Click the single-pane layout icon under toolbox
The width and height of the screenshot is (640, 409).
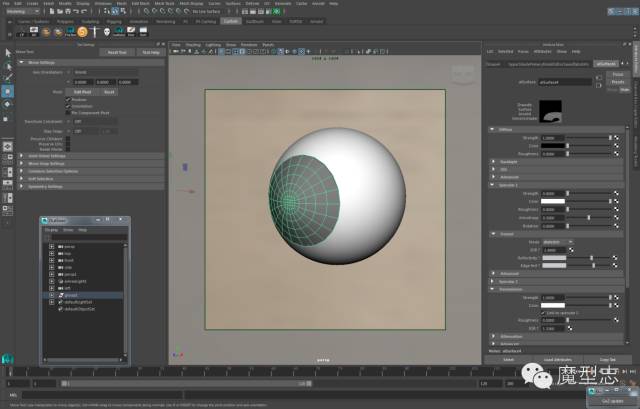[x=8, y=146]
